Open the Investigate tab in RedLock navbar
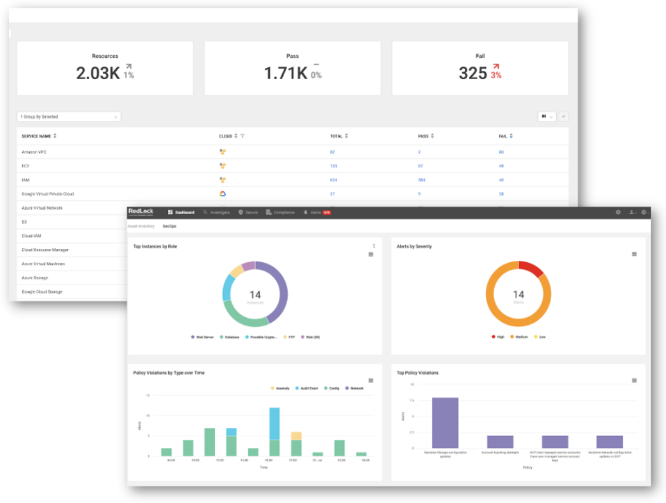The width and height of the screenshot is (666, 503). pos(217,212)
